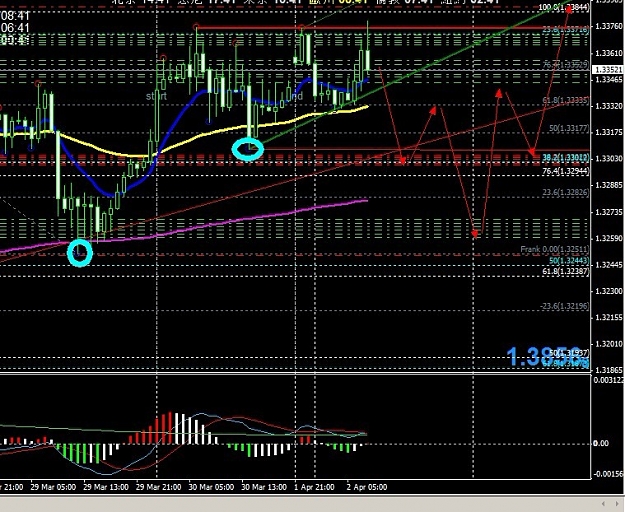Select Fibonacci level label 61.8(1.32387)
This screenshot has width=625, height=512.
click(566, 271)
